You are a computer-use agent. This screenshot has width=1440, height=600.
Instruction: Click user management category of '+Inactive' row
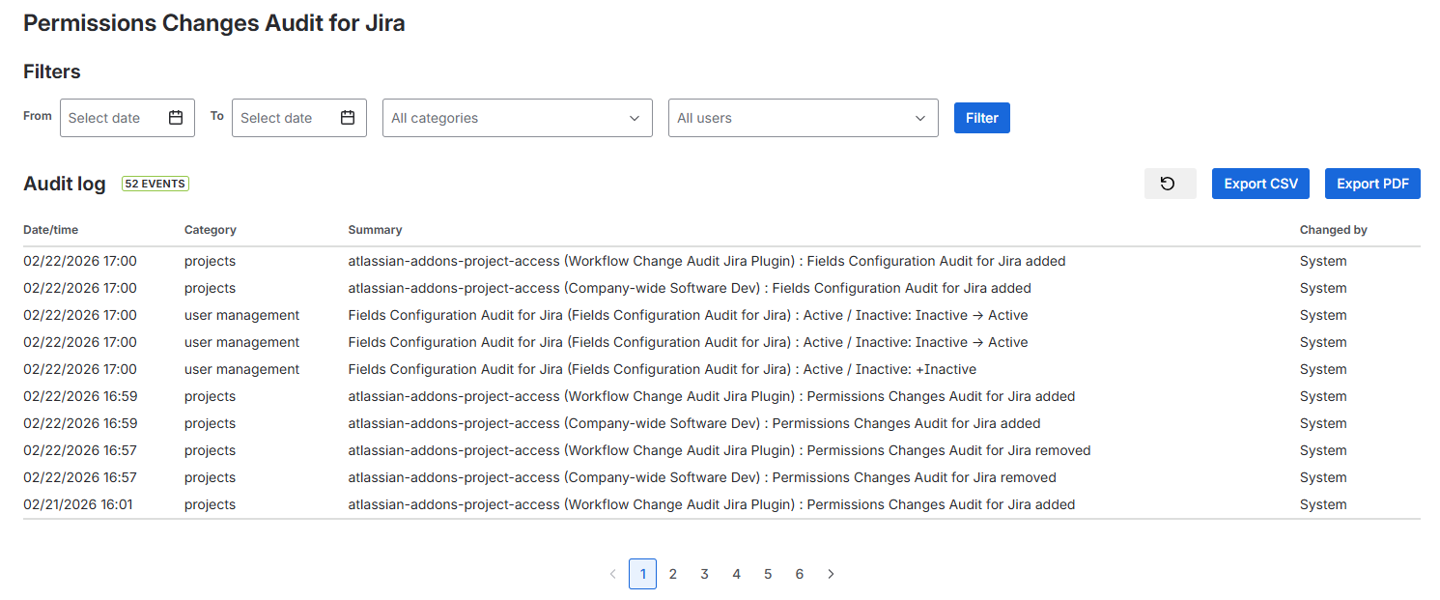[x=242, y=369]
